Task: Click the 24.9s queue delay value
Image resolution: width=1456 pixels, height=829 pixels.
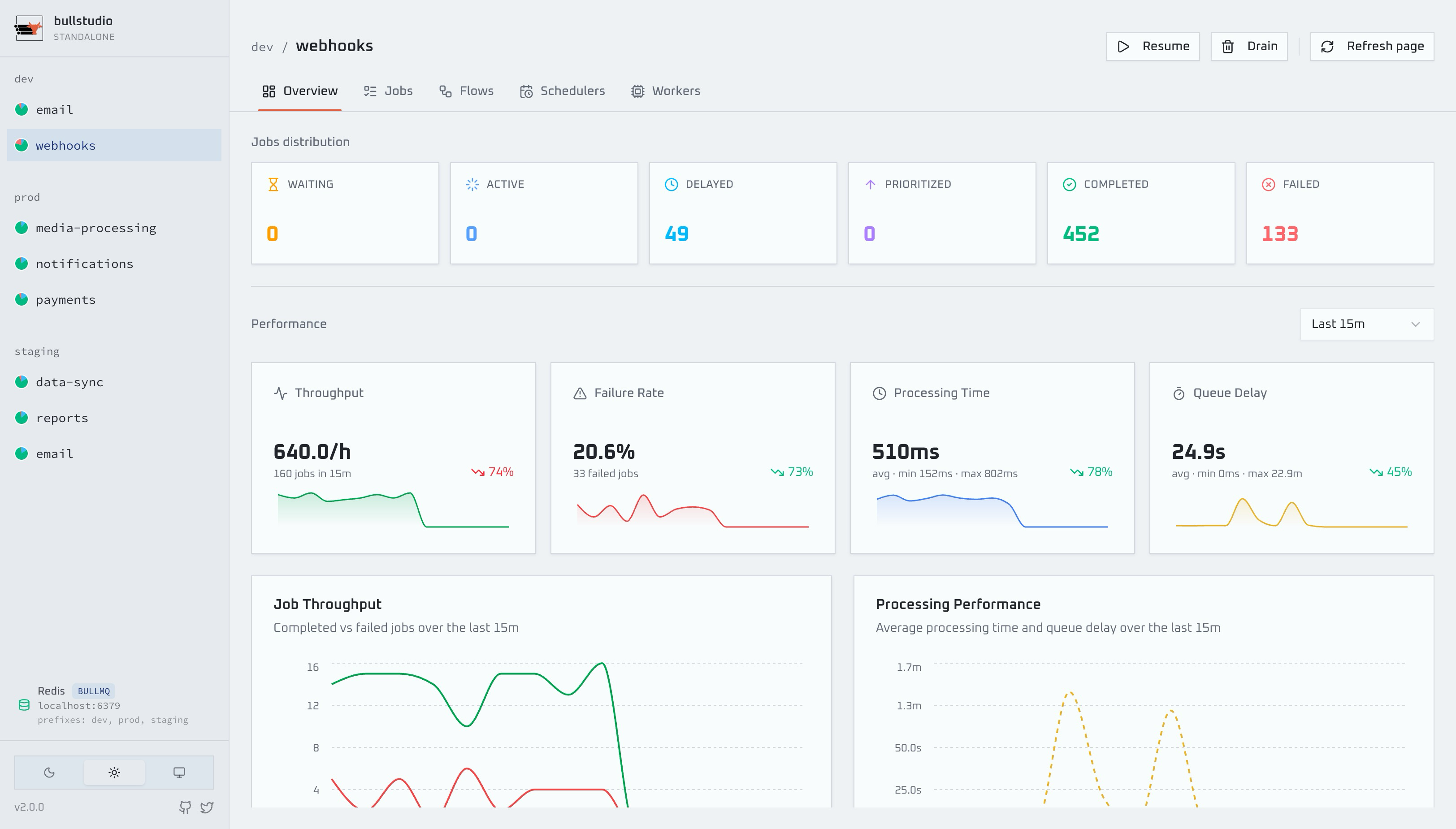Action: pos(1198,452)
